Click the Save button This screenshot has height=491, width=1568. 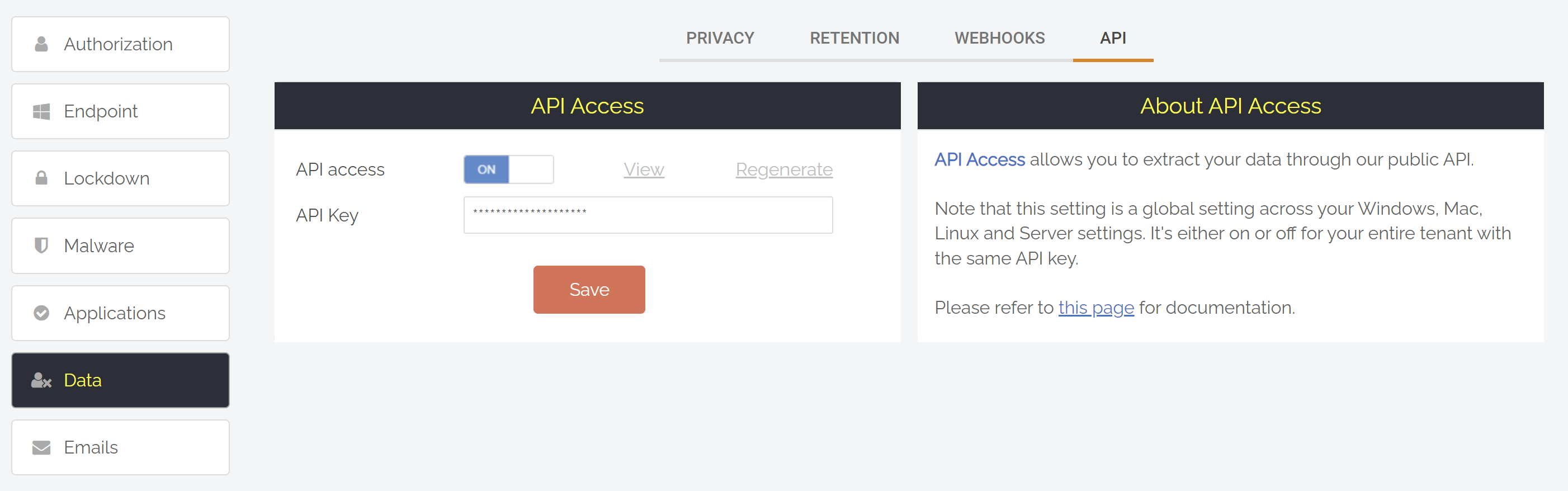(589, 289)
